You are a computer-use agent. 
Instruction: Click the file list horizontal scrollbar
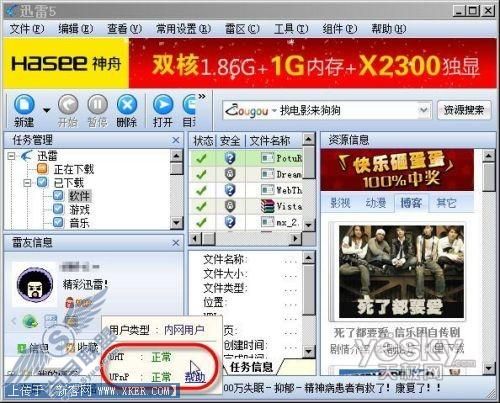[x=245, y=239]
